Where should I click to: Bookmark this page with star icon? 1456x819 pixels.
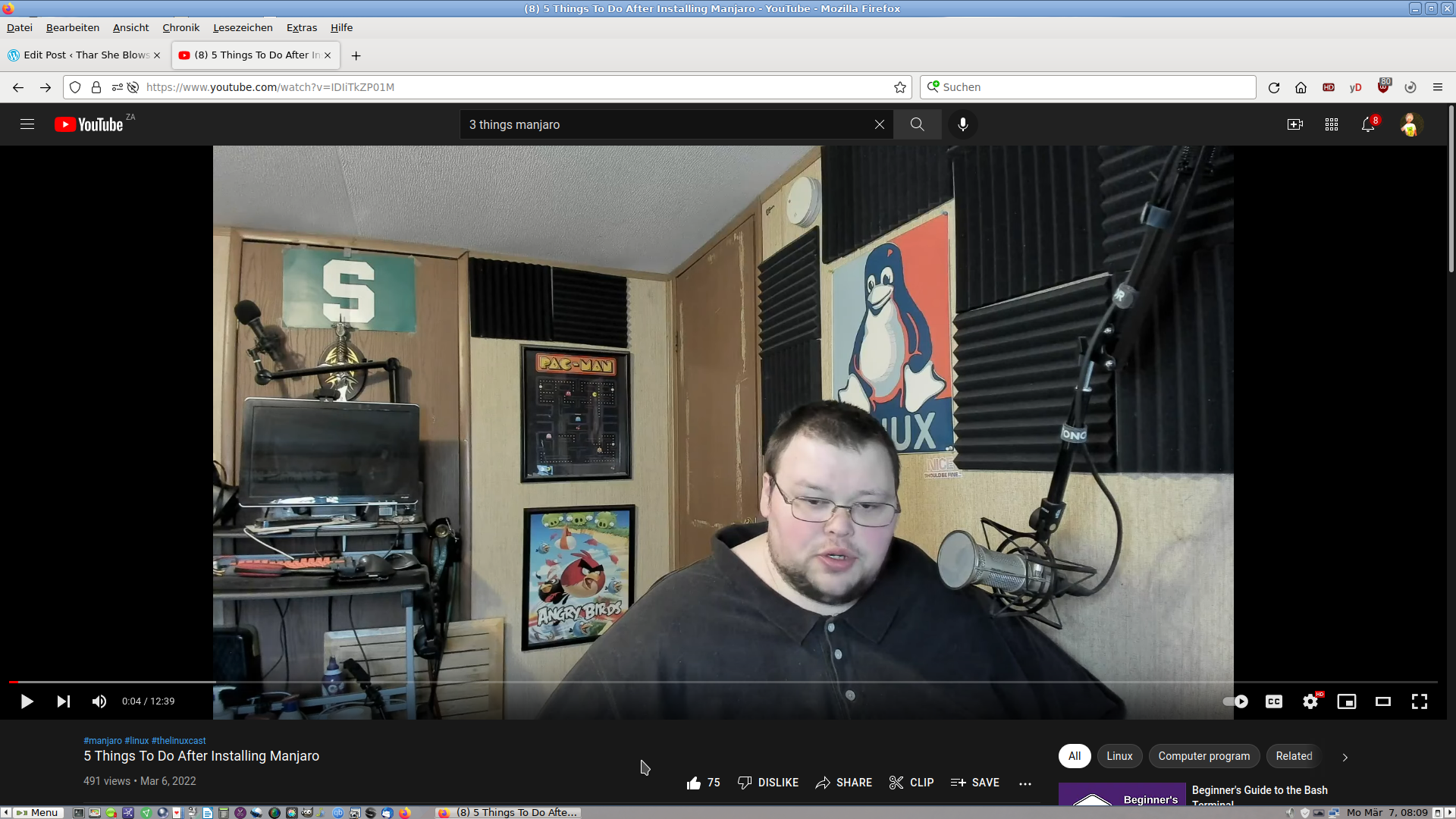click(900, 87)
